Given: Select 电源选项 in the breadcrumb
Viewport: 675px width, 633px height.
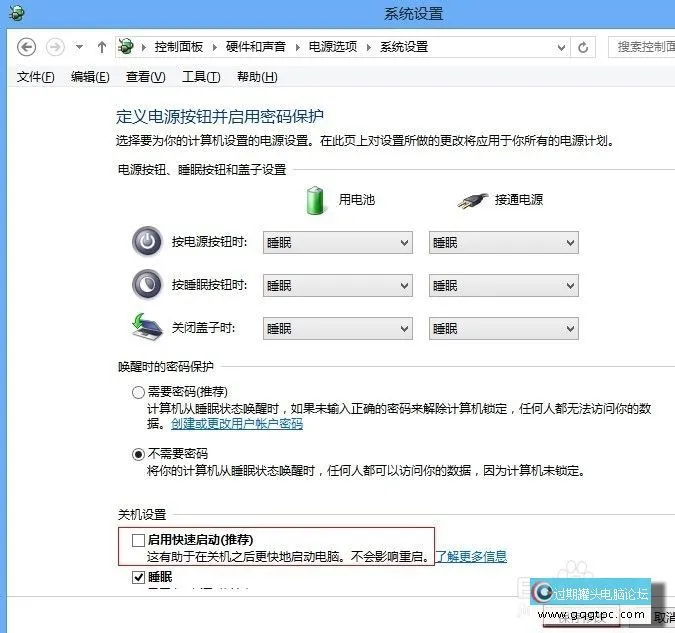Looking at the screenshot, I should (333, 47).
